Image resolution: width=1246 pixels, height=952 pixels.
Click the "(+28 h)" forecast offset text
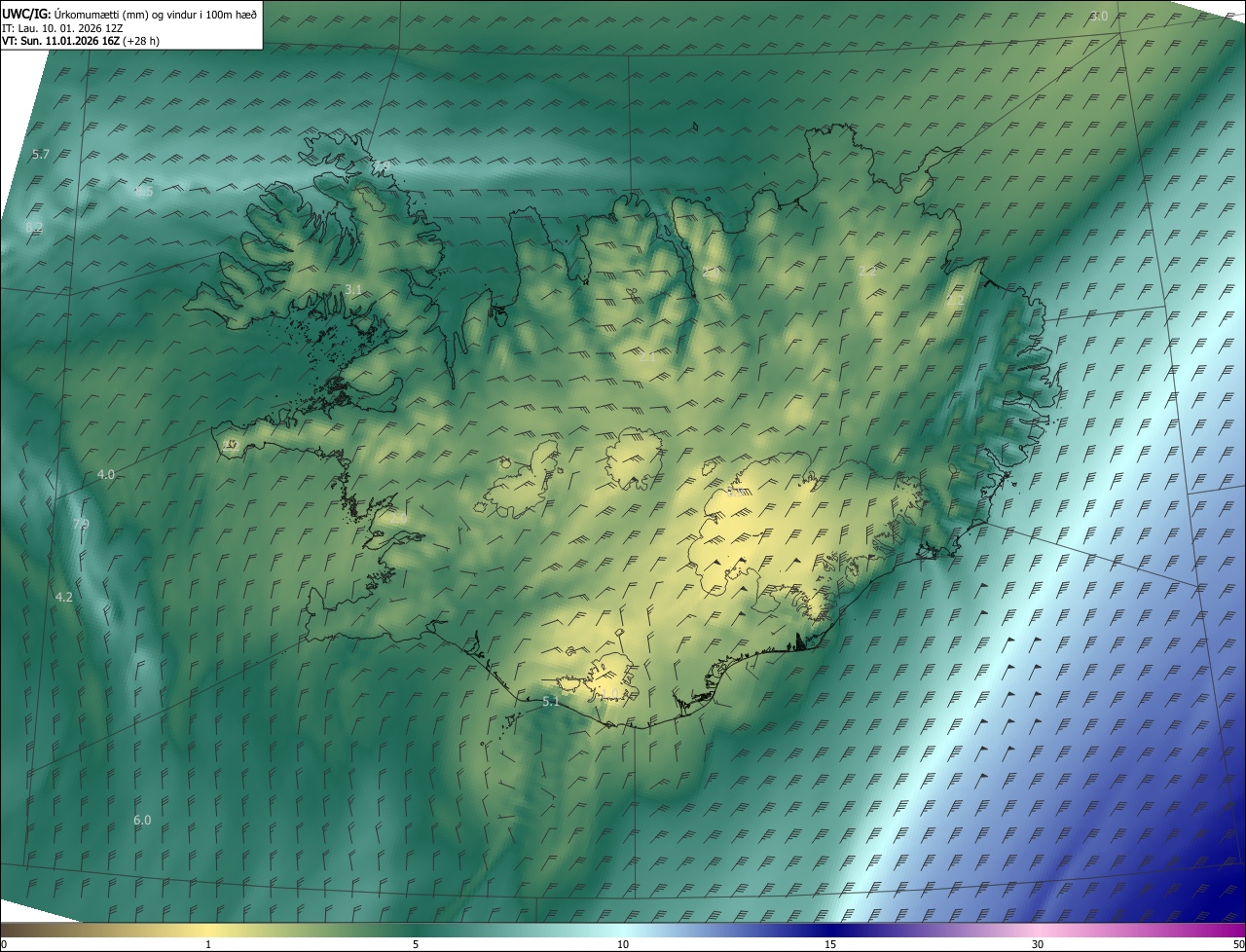click(x=141, y=41)
